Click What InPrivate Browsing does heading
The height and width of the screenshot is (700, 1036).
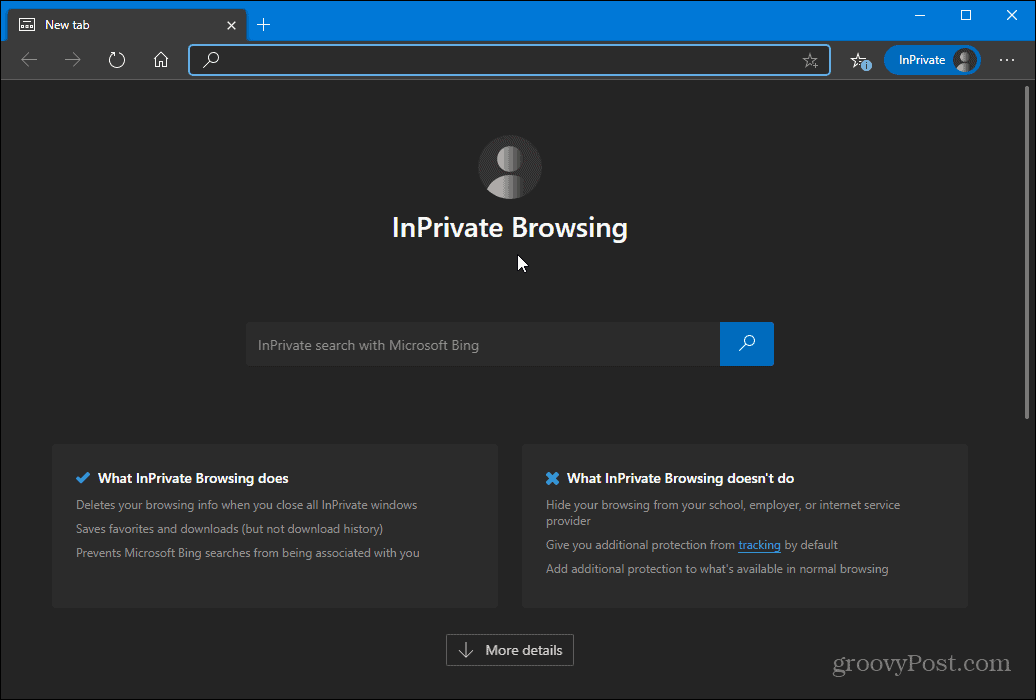193,478
